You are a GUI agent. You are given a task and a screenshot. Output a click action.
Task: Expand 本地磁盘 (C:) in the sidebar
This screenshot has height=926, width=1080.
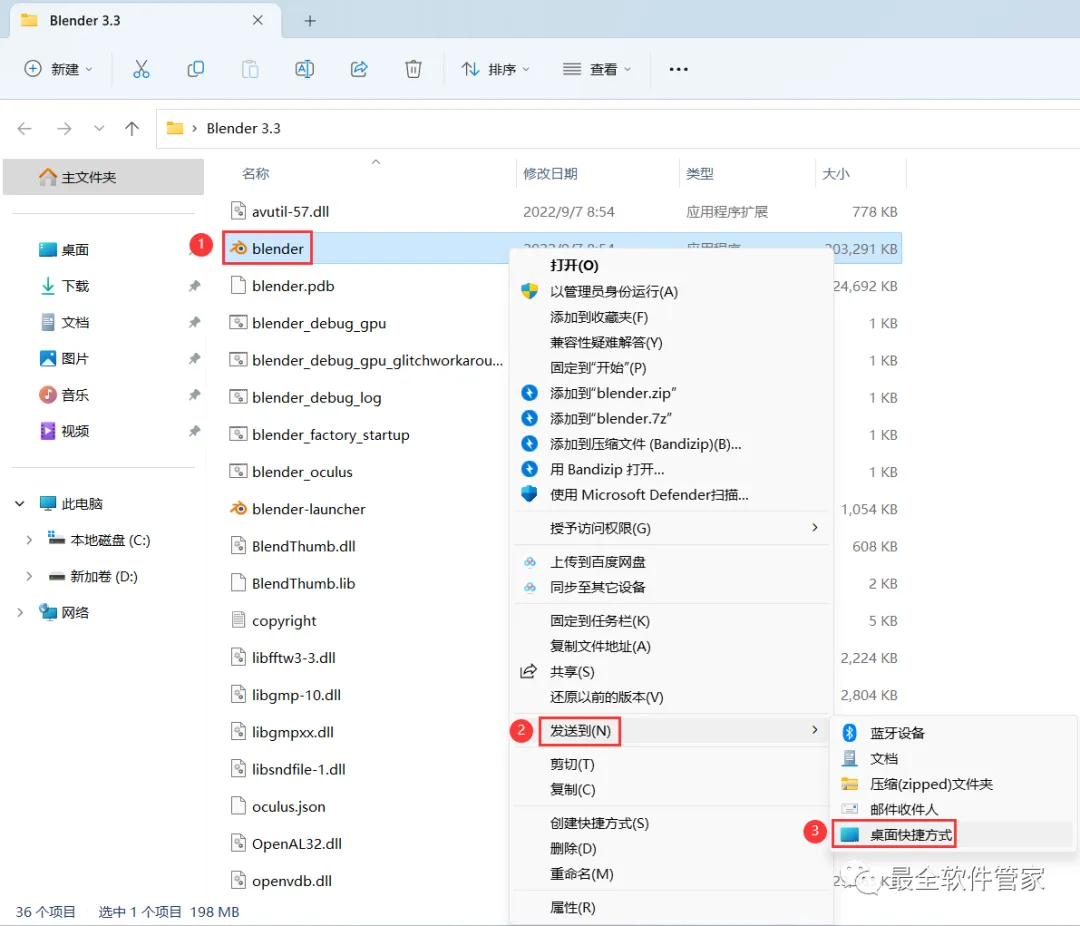29,540
